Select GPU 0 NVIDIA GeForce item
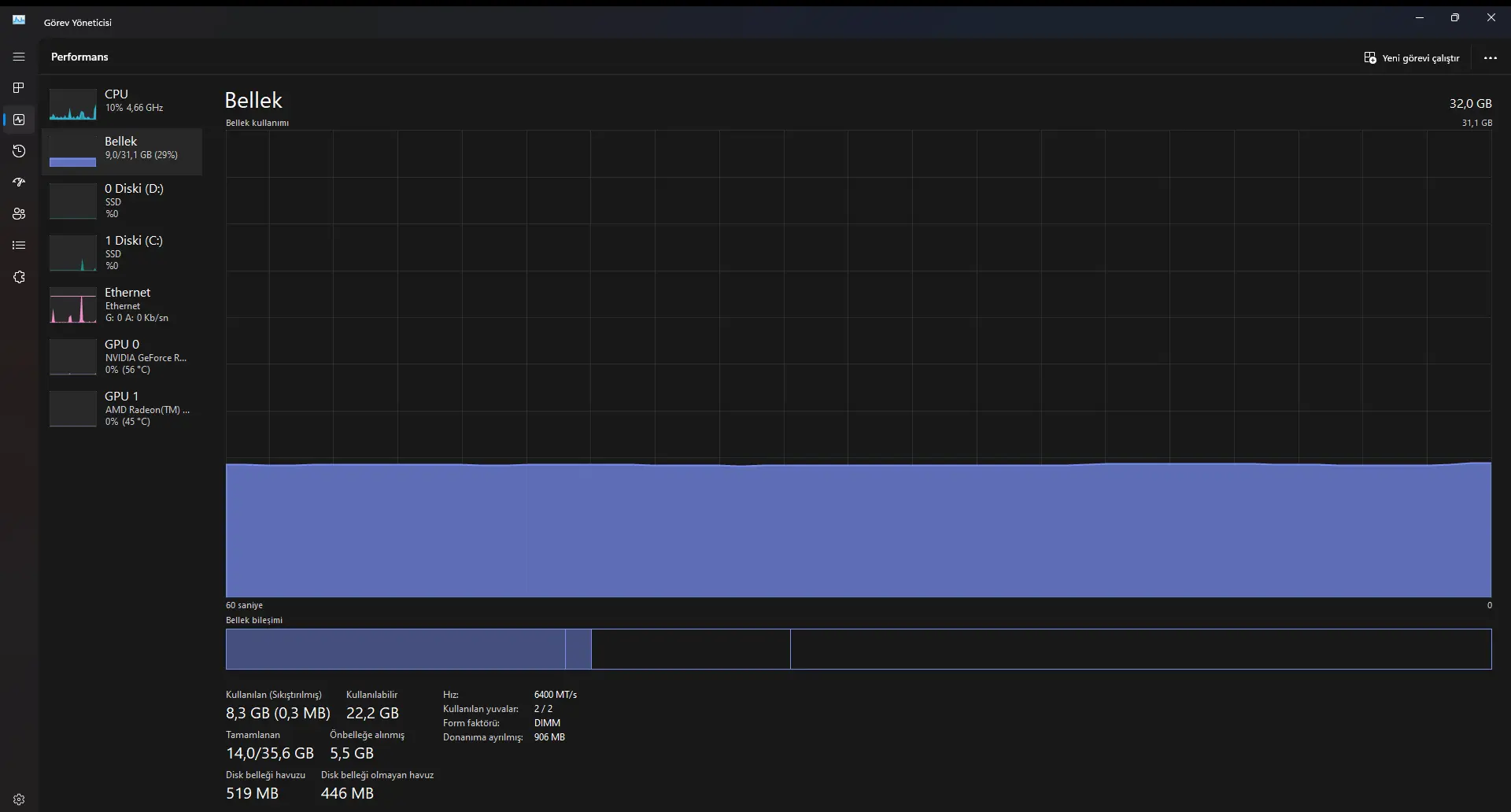The image size is (1511, 812). pos(122,356)
